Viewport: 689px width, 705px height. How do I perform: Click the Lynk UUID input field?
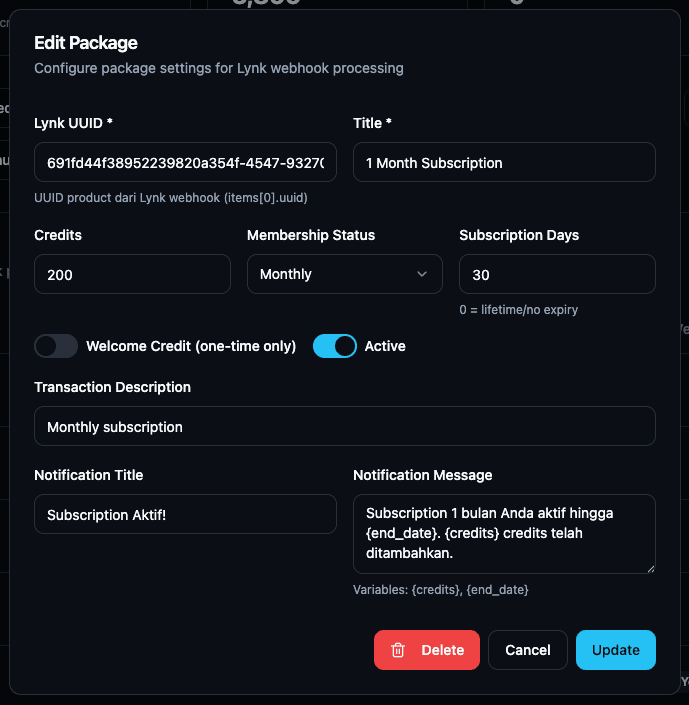(185, 162)
